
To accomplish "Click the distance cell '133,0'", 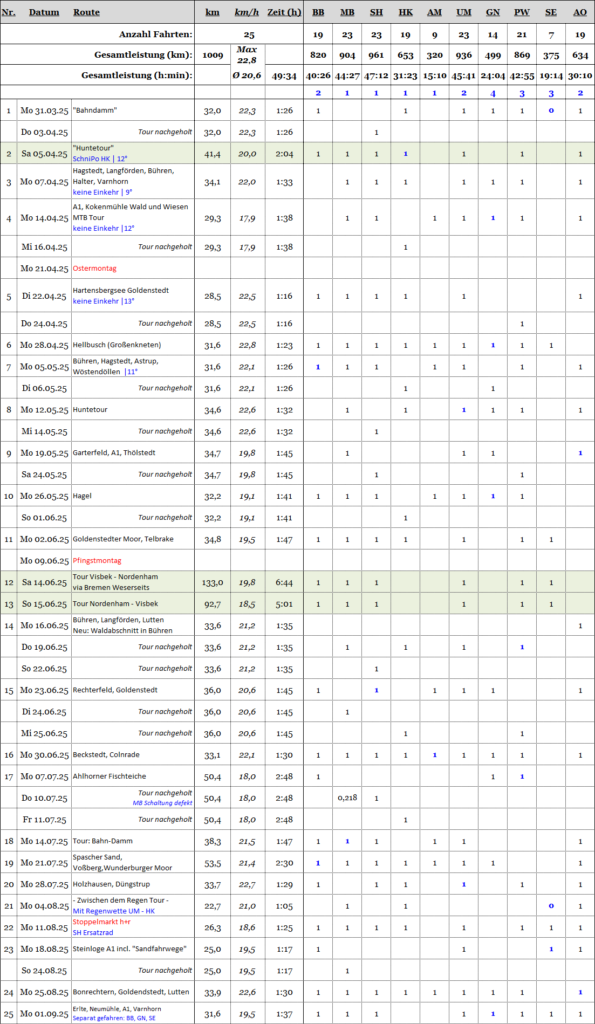I will [x=213, y=582].
